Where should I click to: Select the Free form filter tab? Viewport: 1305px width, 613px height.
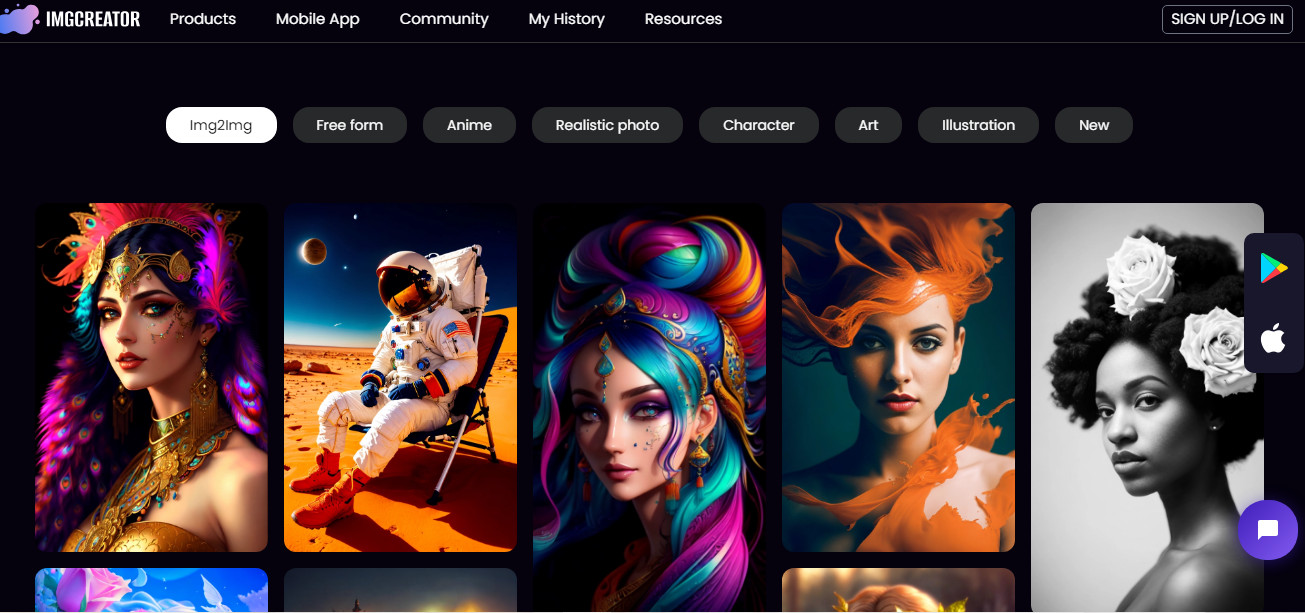coord(350,125)
